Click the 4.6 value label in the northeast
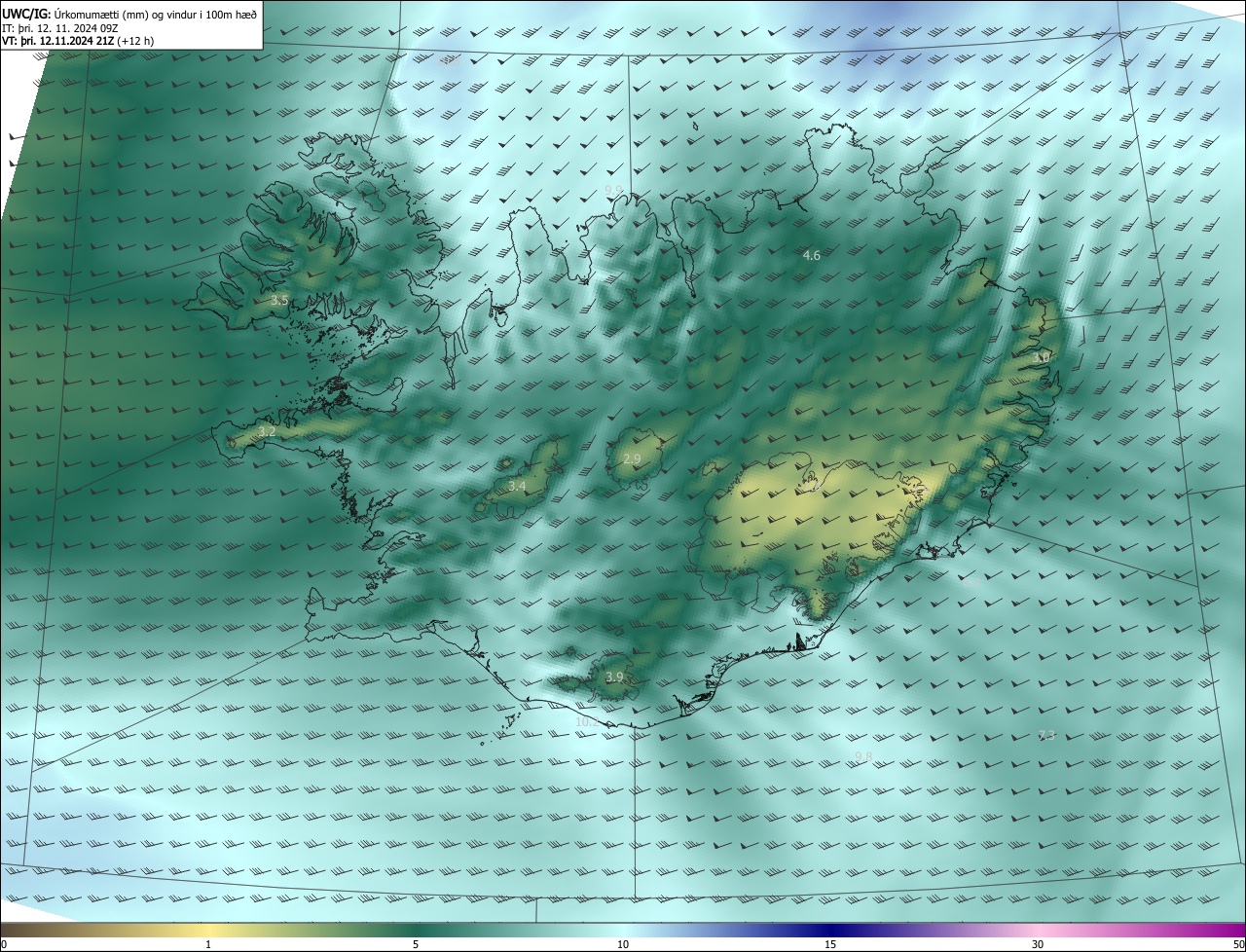This screenshot has width=1246, height=952. [x=812, y=255]
